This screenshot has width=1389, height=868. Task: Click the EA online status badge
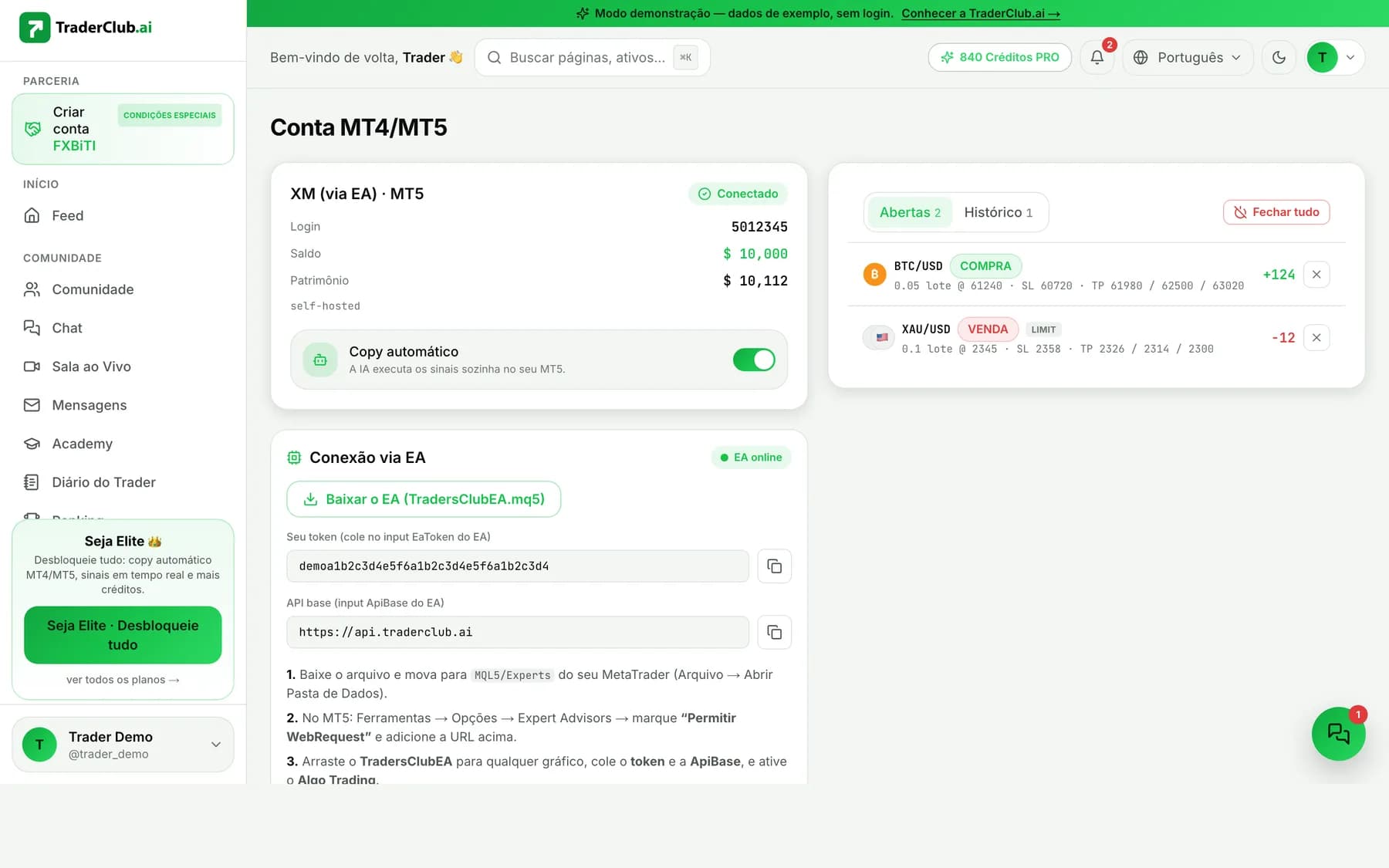click(x=751, y=458)
